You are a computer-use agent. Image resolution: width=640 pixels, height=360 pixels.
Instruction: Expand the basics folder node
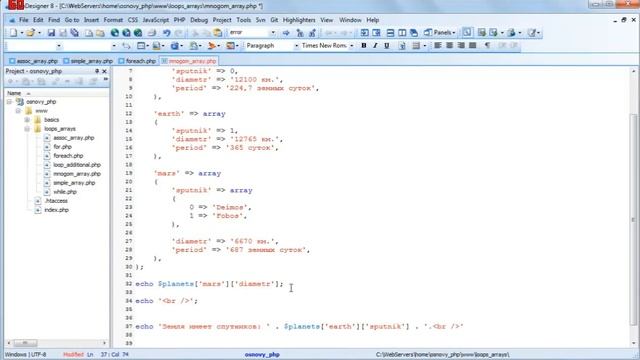[x=27, y=120]
